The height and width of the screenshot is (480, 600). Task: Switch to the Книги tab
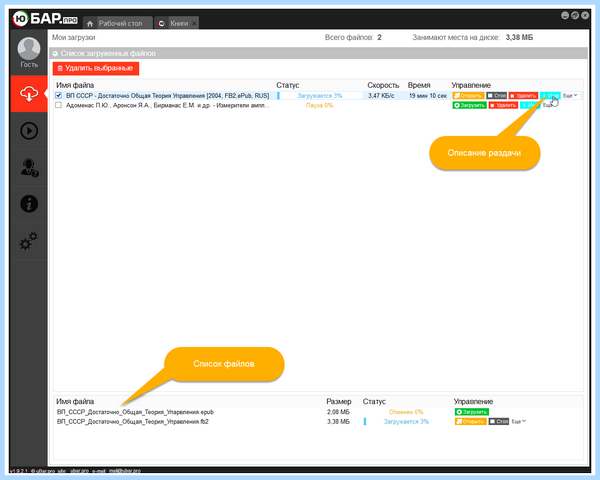pyautogui.click(x=176, y=23)
